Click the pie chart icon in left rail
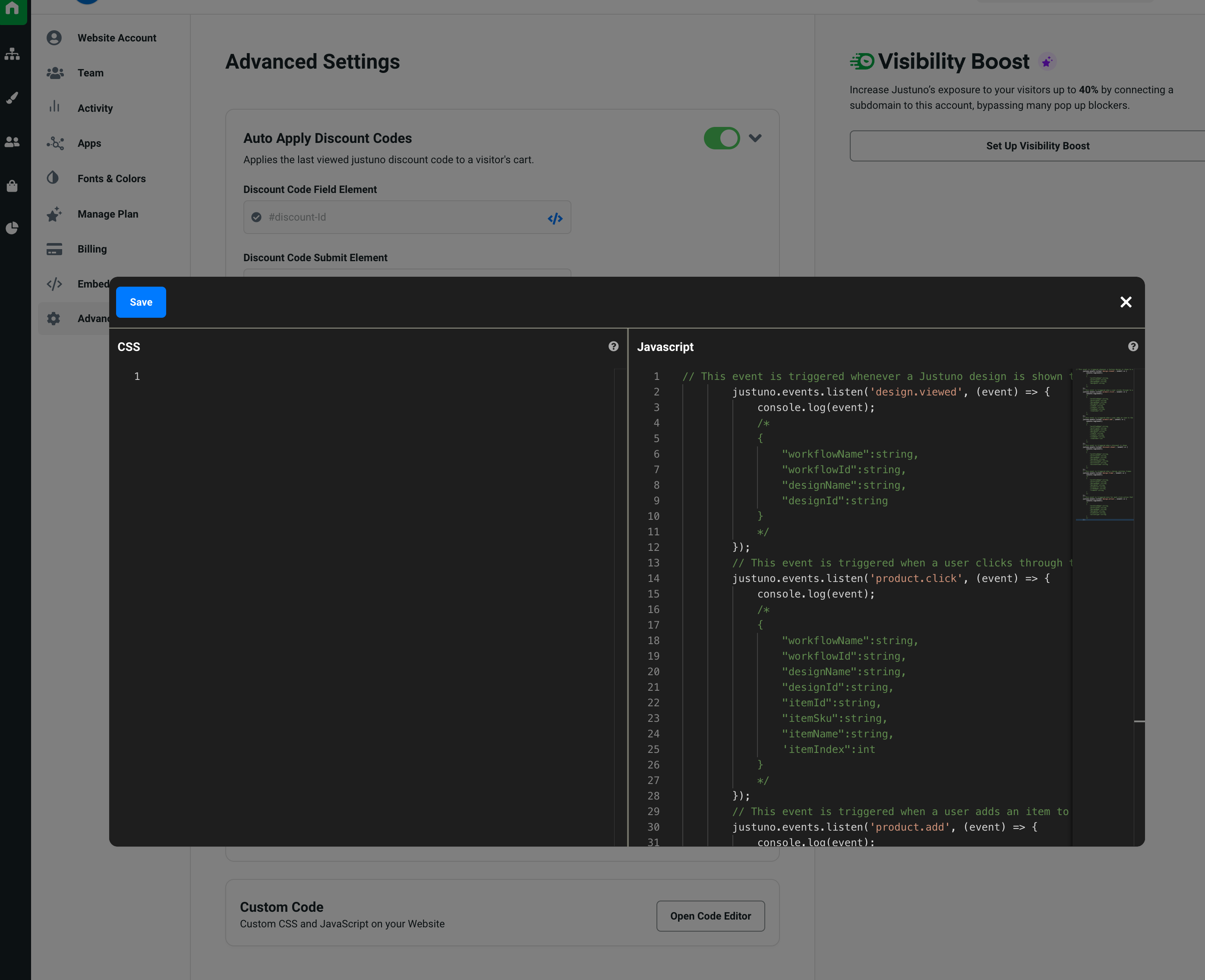 click(13, 228)
